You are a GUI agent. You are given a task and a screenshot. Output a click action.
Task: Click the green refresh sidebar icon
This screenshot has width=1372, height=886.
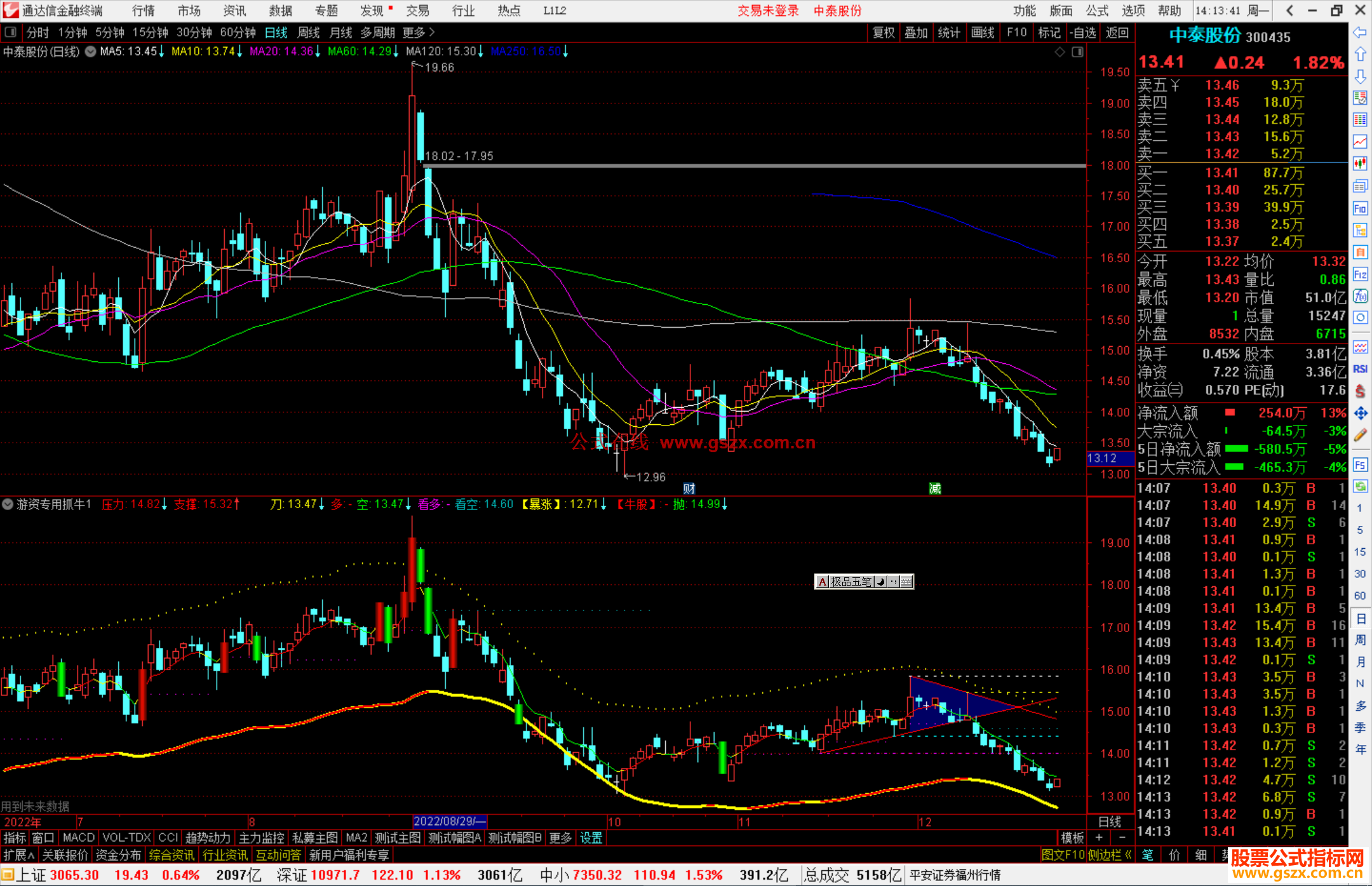tap(1360, 487)
